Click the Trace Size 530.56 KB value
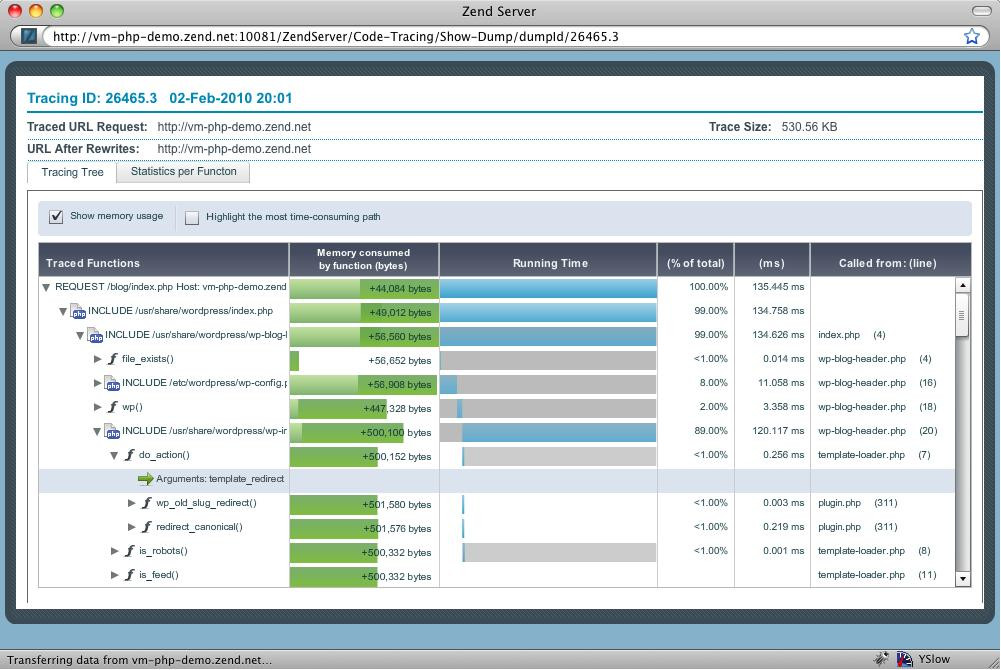Image resolution: width=1001 pixels, height=670 pixels. point(809,127)
